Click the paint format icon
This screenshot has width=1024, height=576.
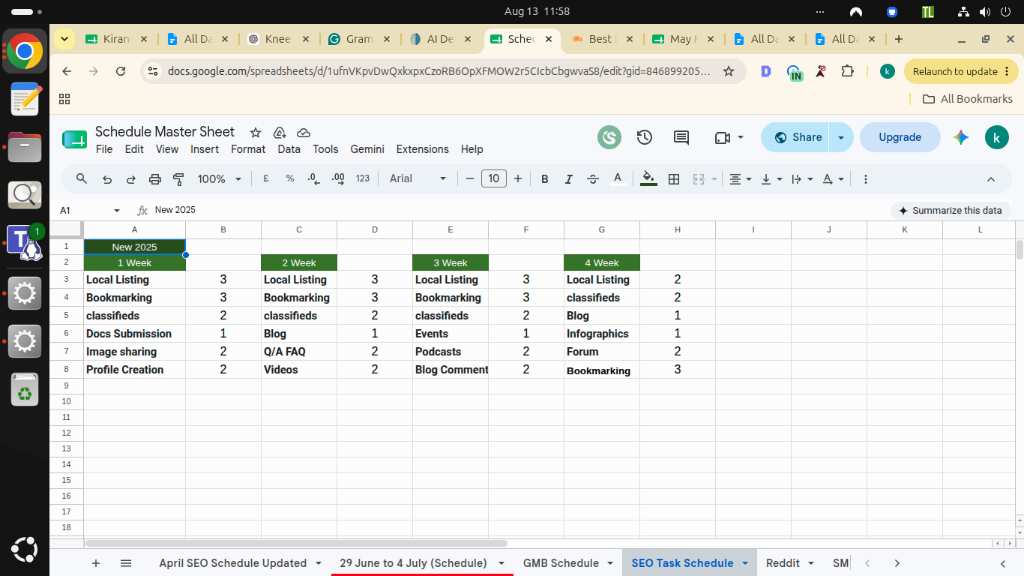(178, 179)
